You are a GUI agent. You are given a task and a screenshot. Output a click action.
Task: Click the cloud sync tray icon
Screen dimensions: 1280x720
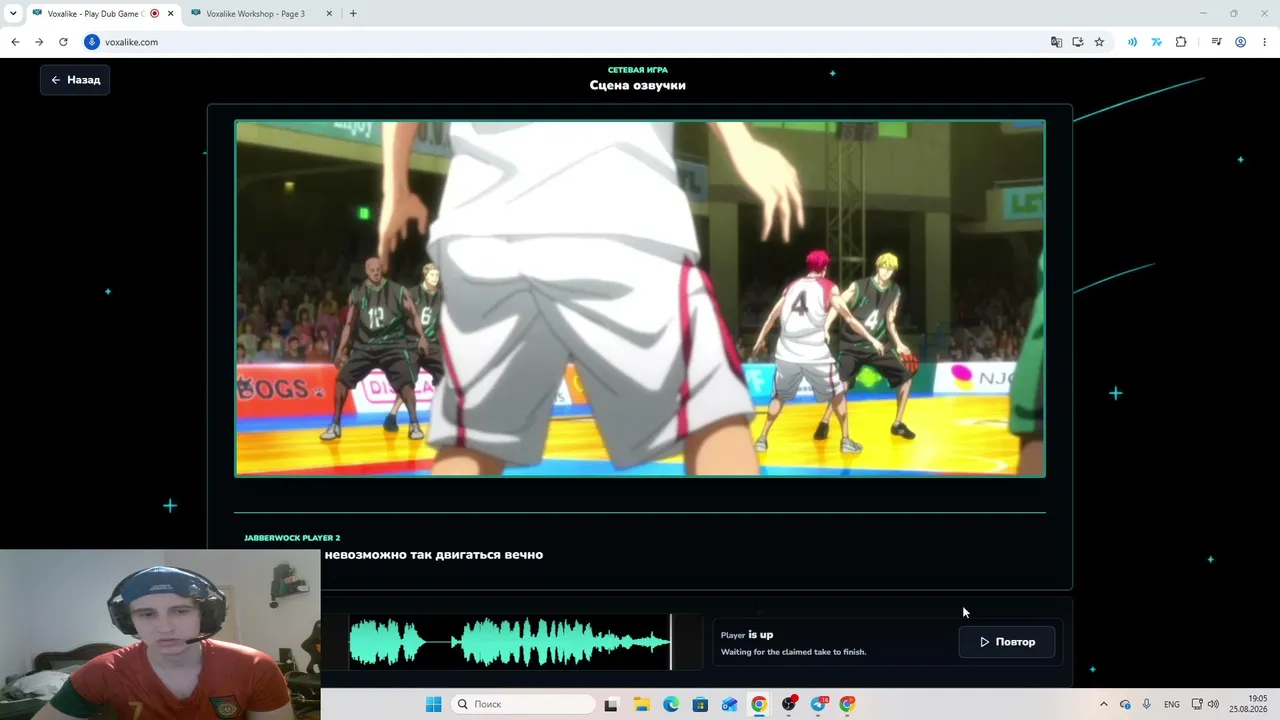(x=1125, y=704)
